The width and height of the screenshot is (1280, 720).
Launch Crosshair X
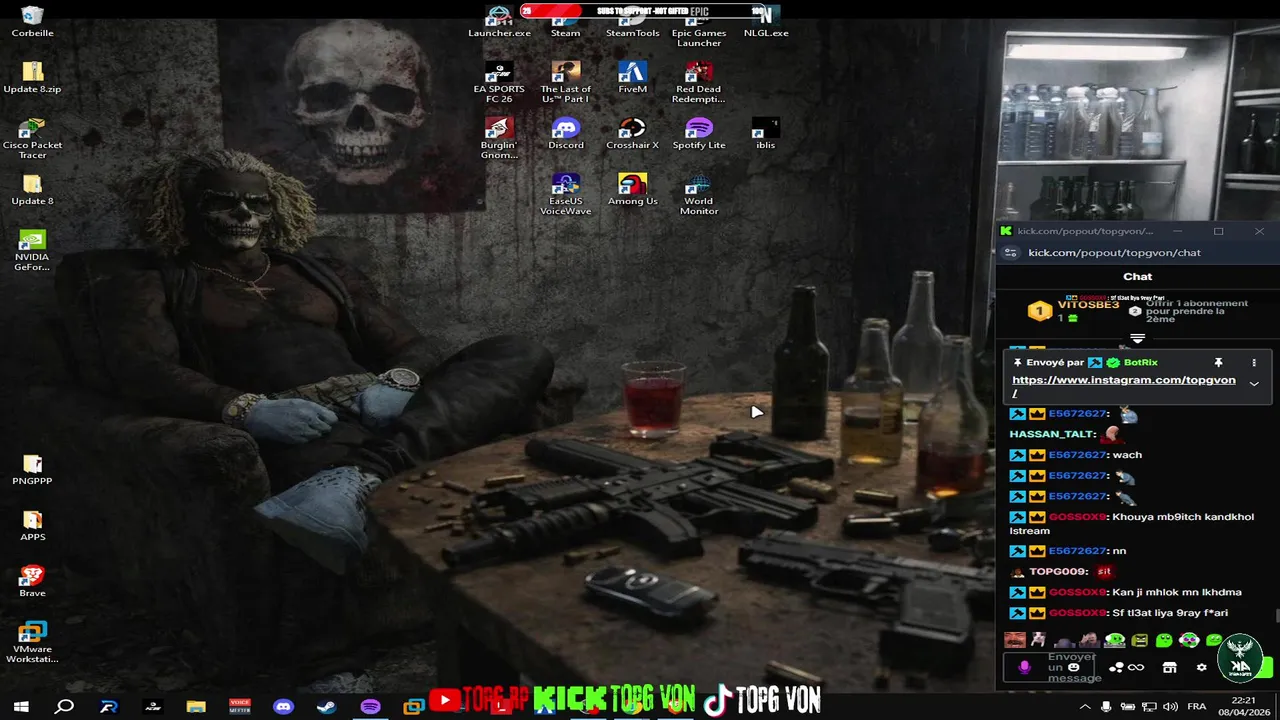pyautogui.click(x=632, y=133)
